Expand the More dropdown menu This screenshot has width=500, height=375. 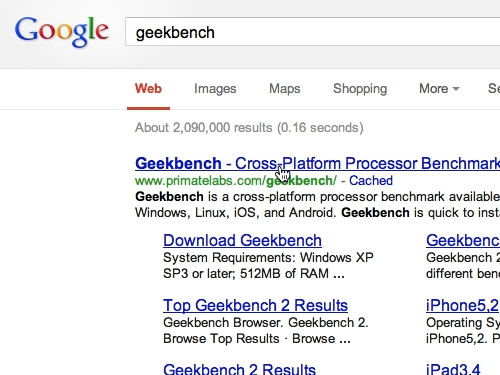439,89
